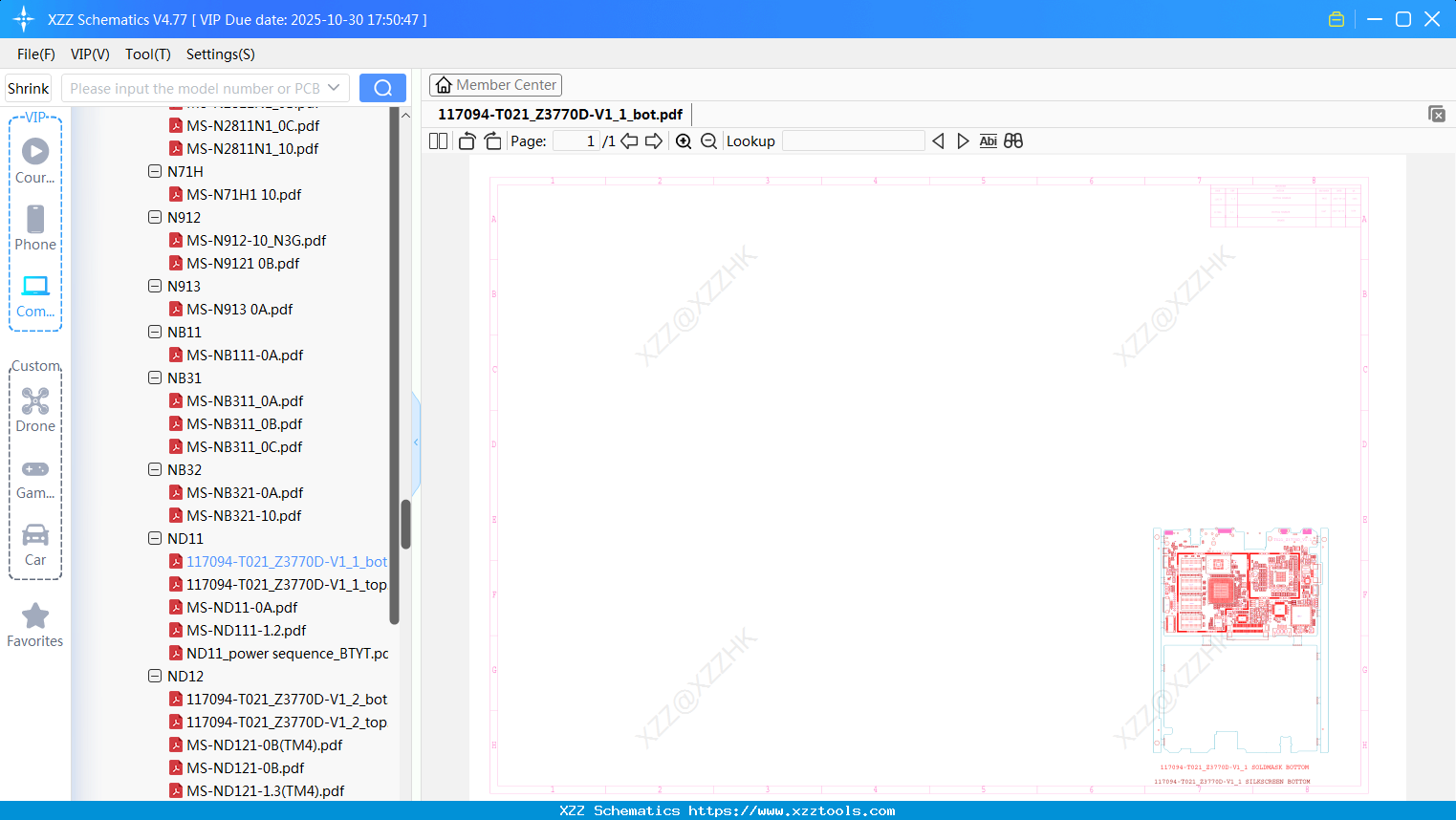Open MS-N2811N1_0C.pdf file

(x=252, y=126)
